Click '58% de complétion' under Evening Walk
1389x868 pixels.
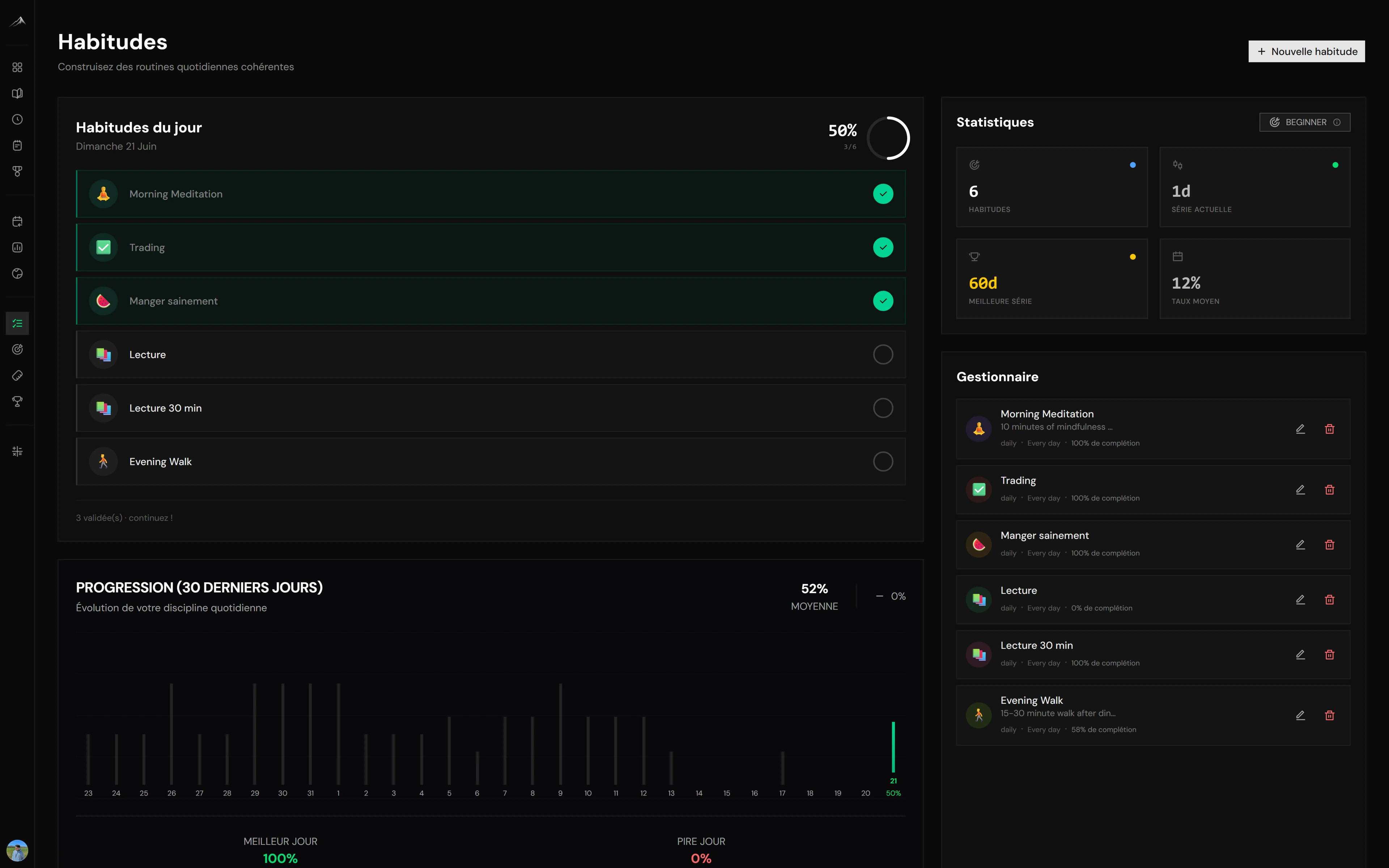click(x=1103, y=729)
